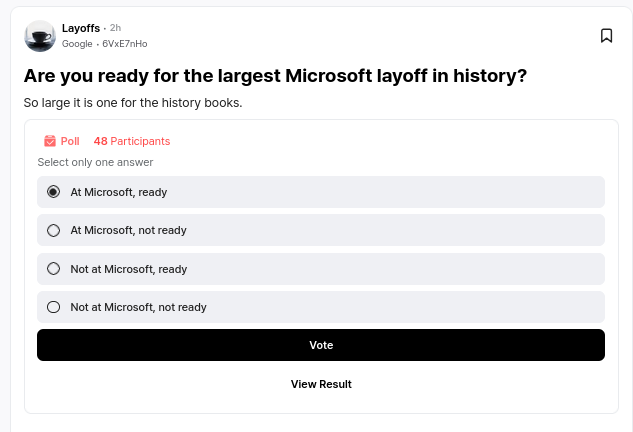The image size is (633, 432).
Task: Open the post by its headline
Action: pyautogui.click(x=275, y=76)
